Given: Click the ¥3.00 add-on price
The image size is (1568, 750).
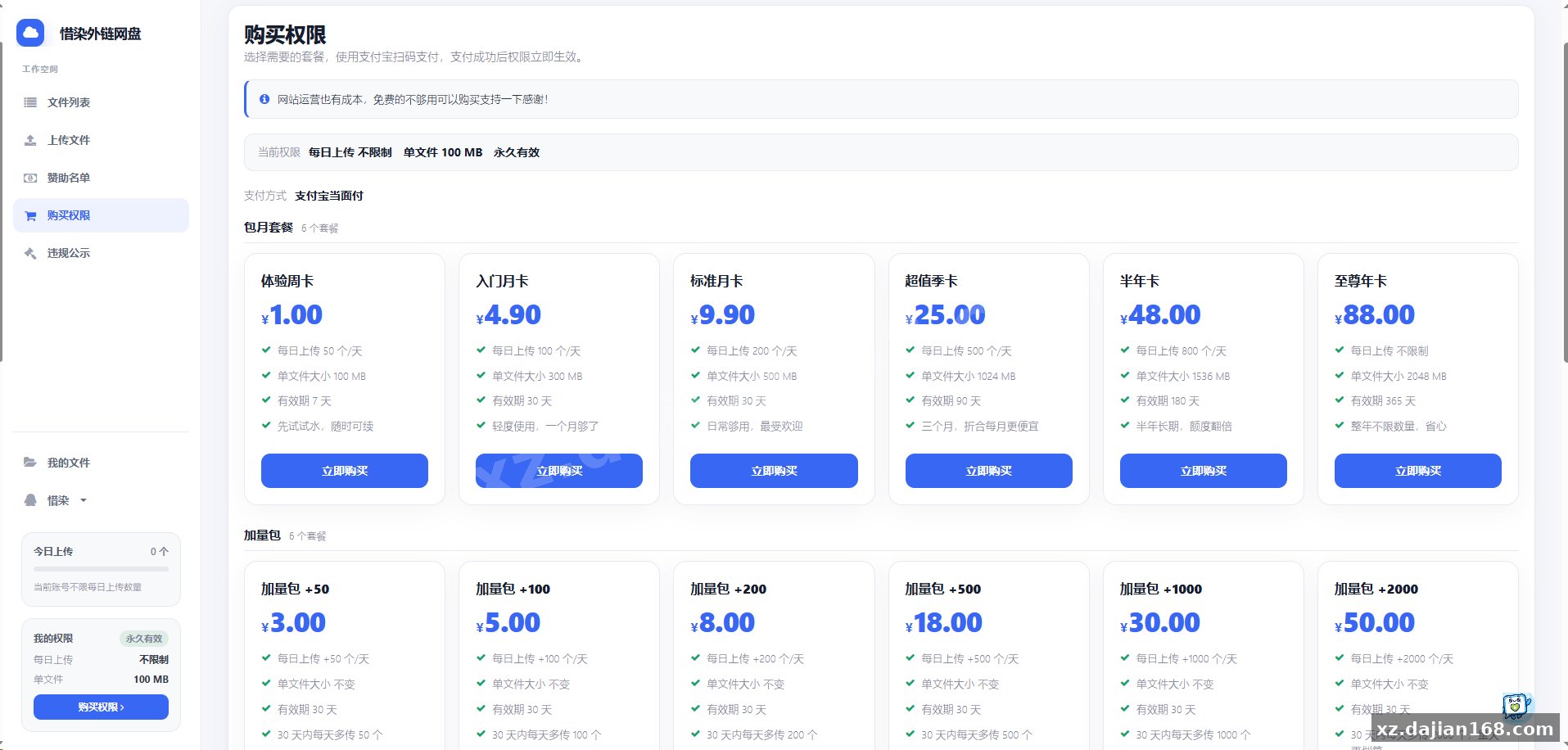Looking at the screenshot, I should [x=293, y=623].
